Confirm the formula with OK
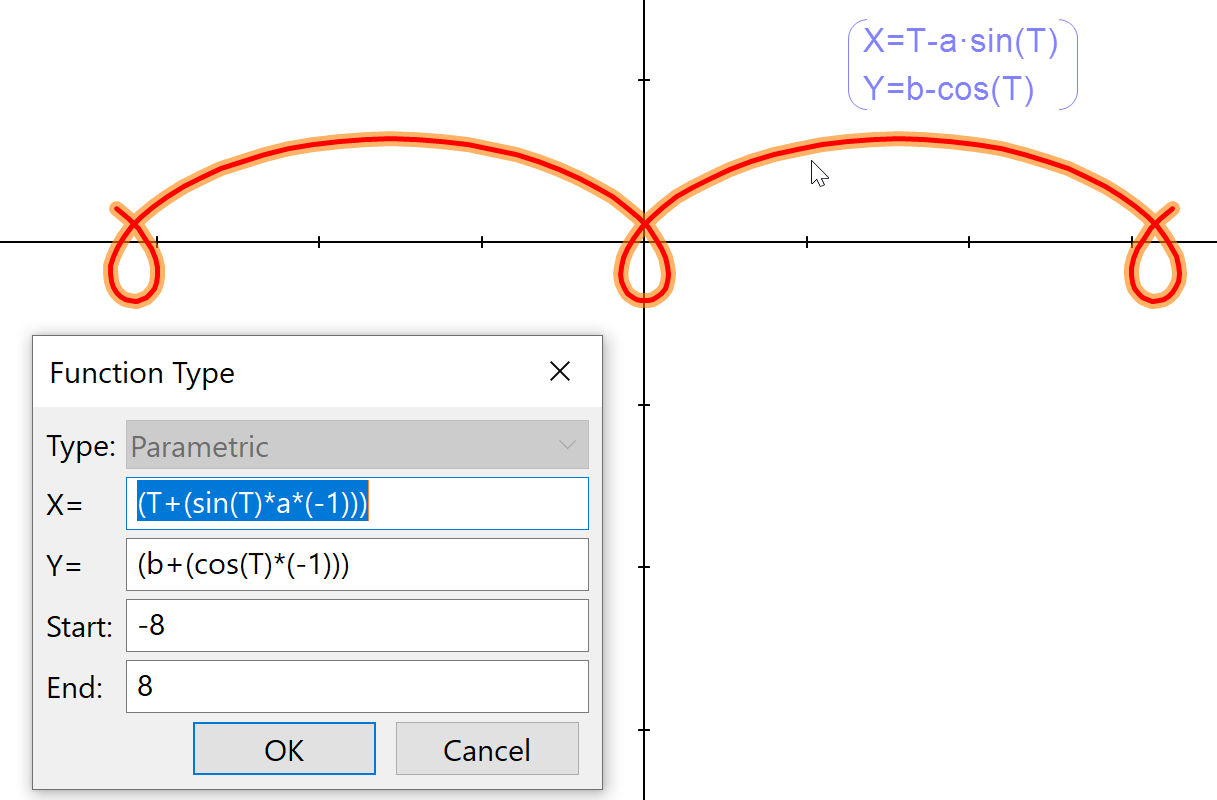Viewport: 1217px width, 800px height. point(284,748)
